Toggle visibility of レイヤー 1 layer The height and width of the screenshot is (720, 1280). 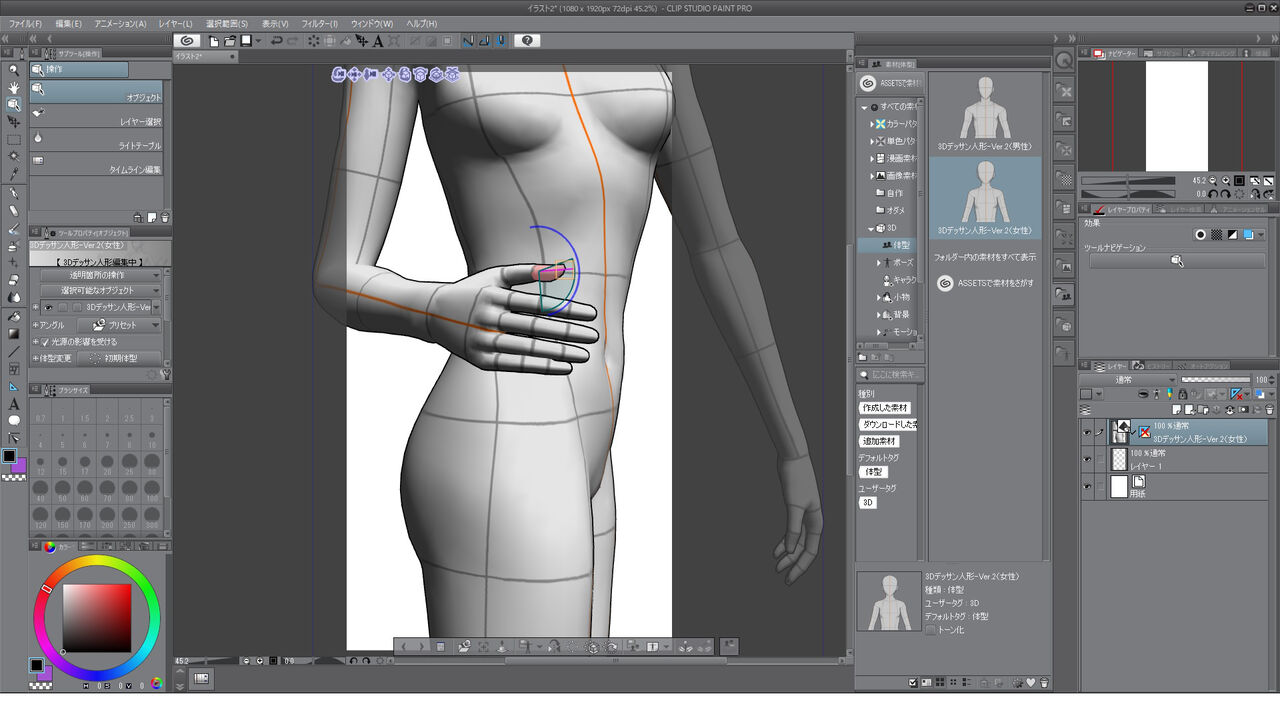coord(1087,459)
